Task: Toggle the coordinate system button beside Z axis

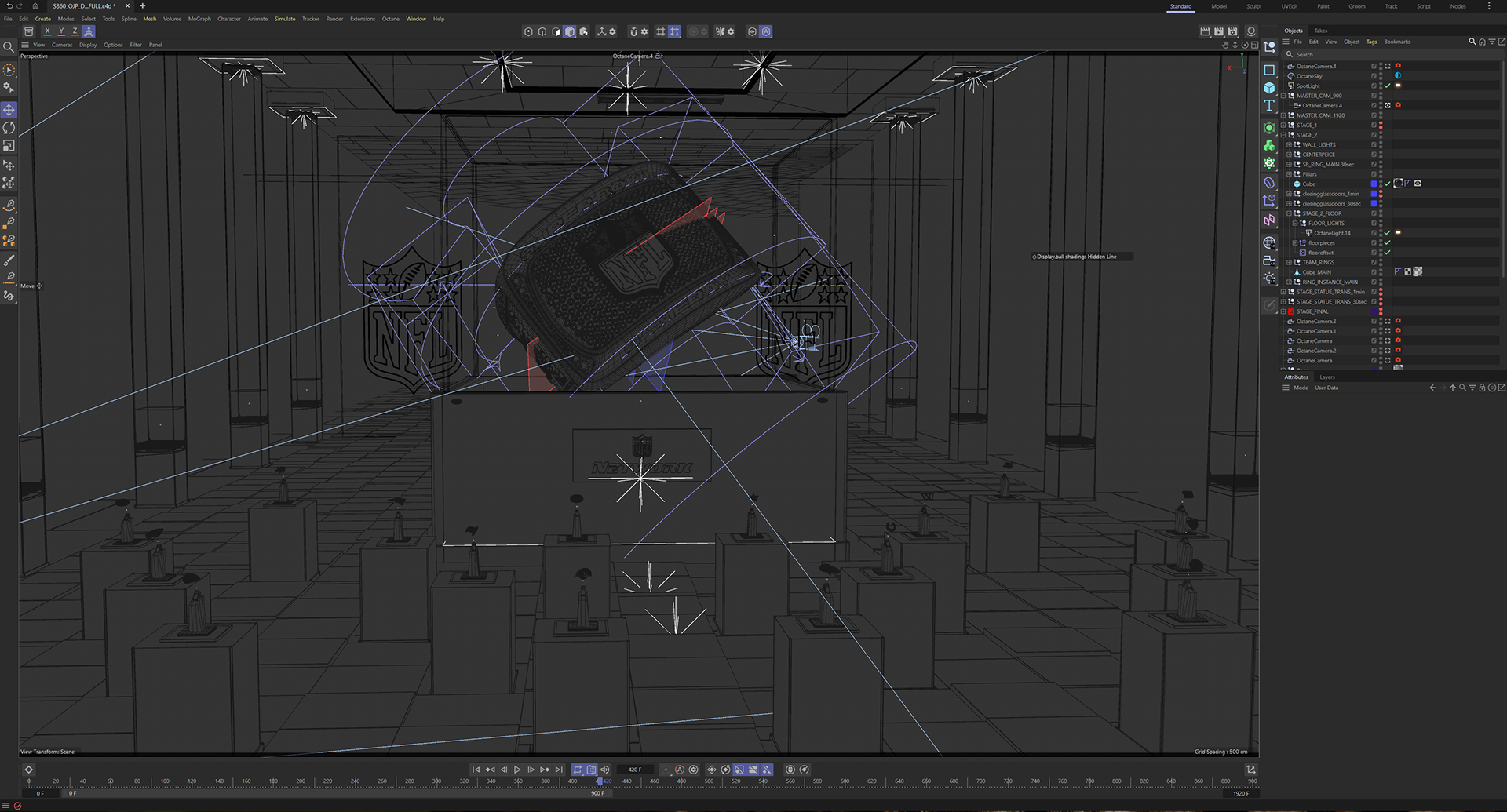Action: pos(89,31)
